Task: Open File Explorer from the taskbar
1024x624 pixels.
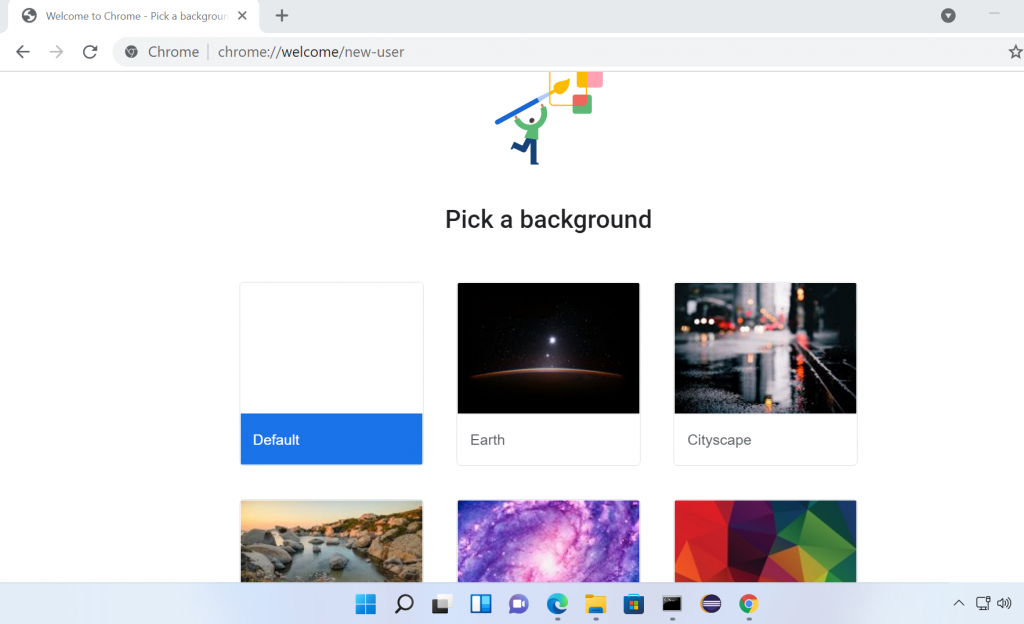Action: tap(594, 604)
